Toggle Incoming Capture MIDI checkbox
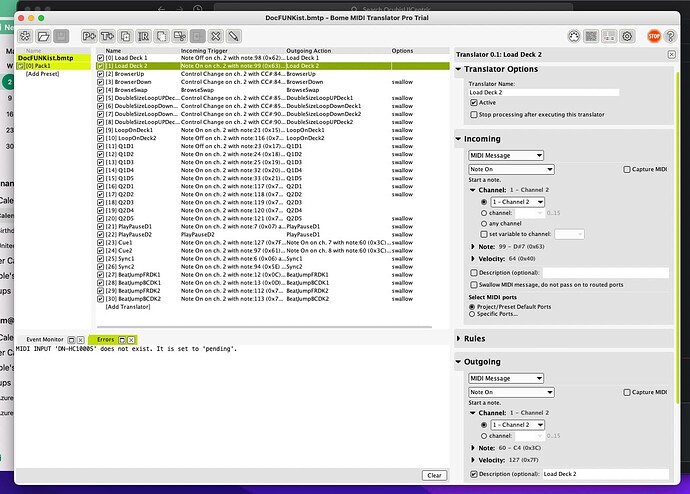The image size is (690, 494). tap(627, 169)
